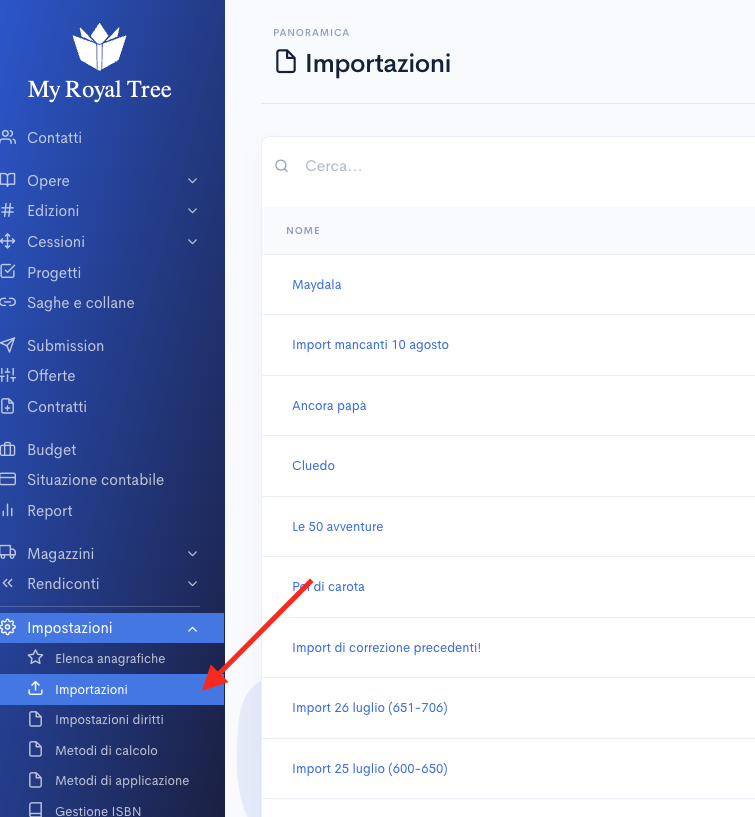The image size is (755, 817).
Task: Open Import di correzione precedenti!
Action: click(387, 648)
